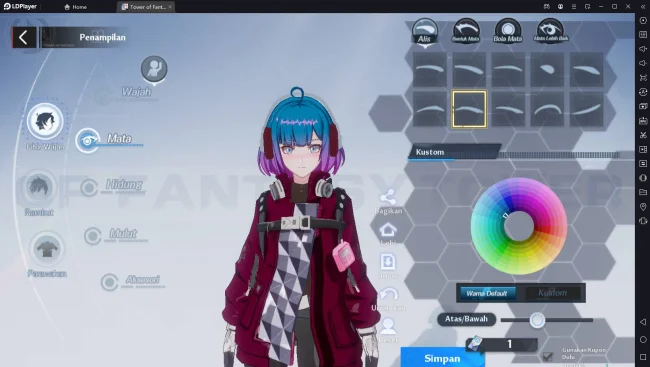Open the Kustom section header
This screenshot has height=367, width=650.
455,152
